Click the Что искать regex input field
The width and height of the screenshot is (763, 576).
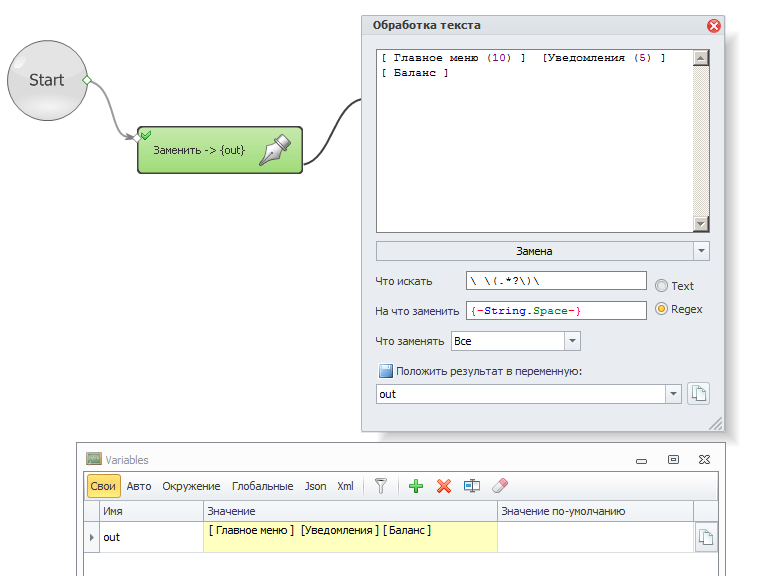coord(556,281)
